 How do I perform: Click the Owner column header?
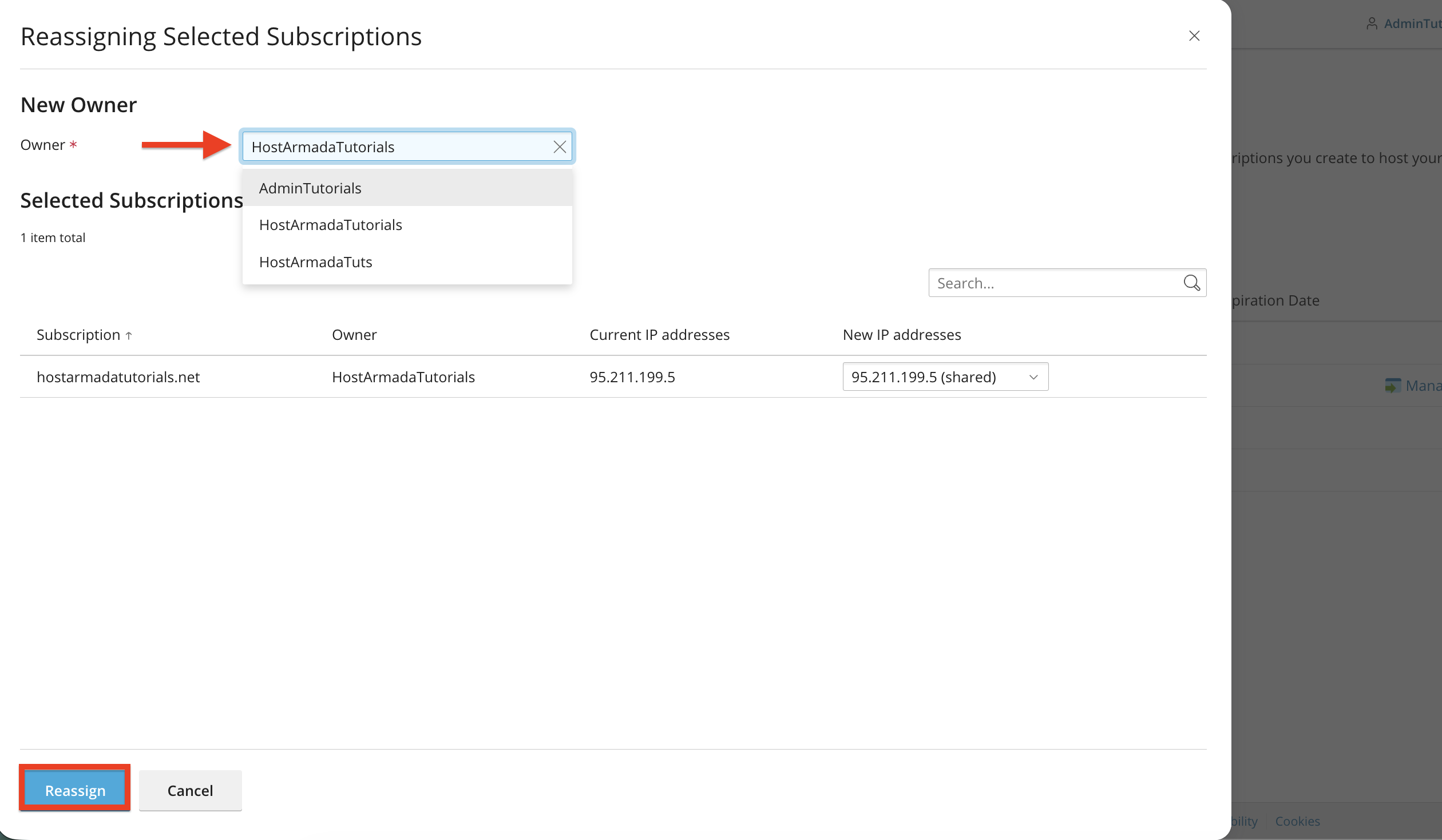tap(354, 335)
